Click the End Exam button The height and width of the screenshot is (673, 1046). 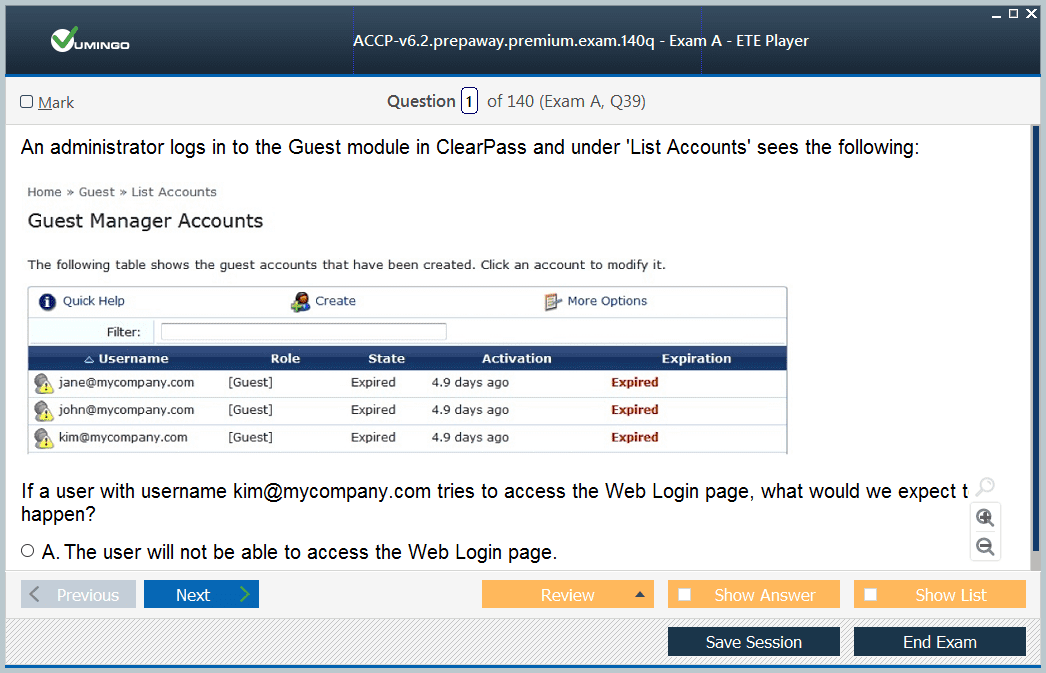click(940, 642)
